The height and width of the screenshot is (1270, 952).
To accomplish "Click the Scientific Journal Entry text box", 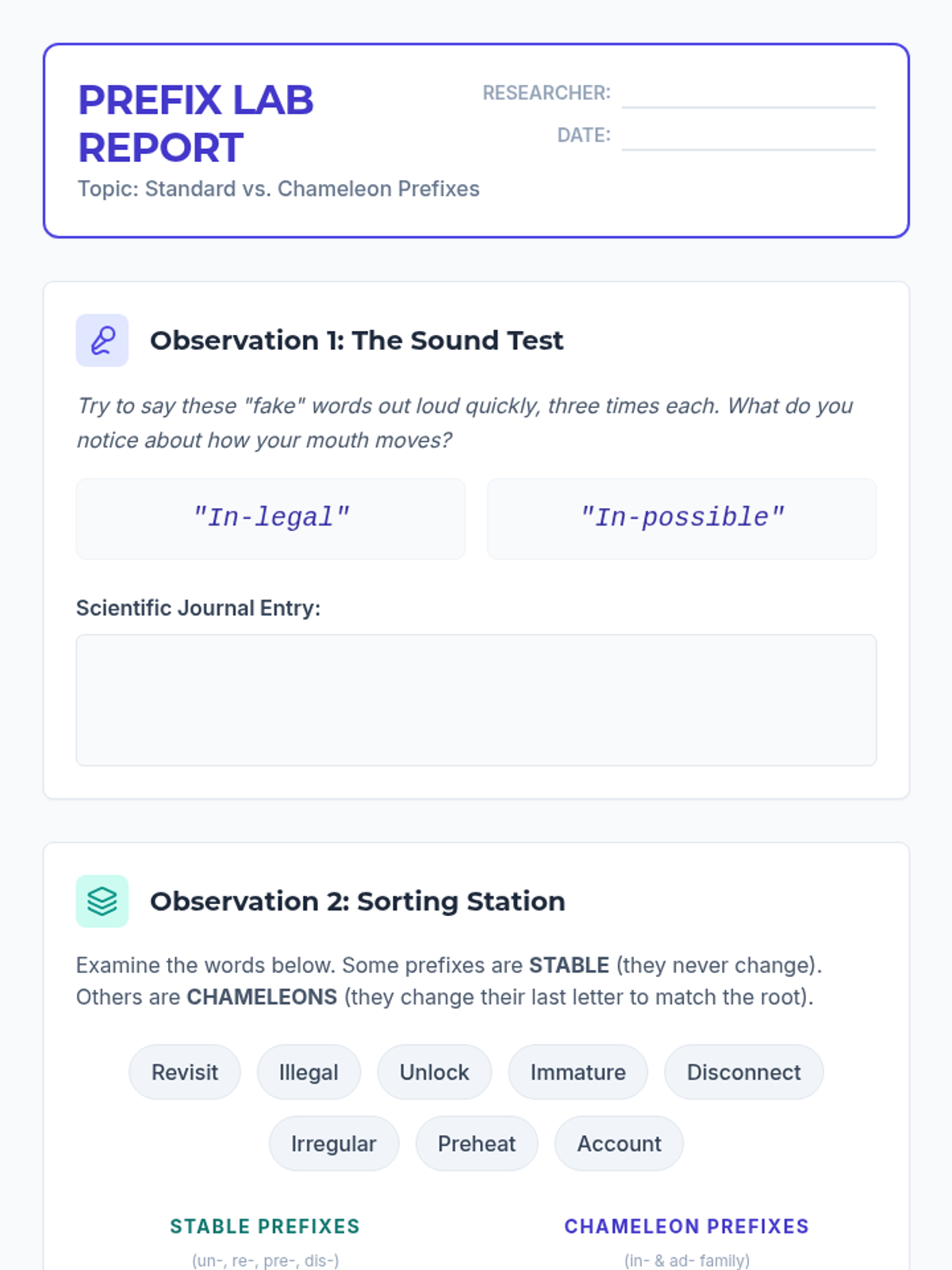I will click(476, 700).
